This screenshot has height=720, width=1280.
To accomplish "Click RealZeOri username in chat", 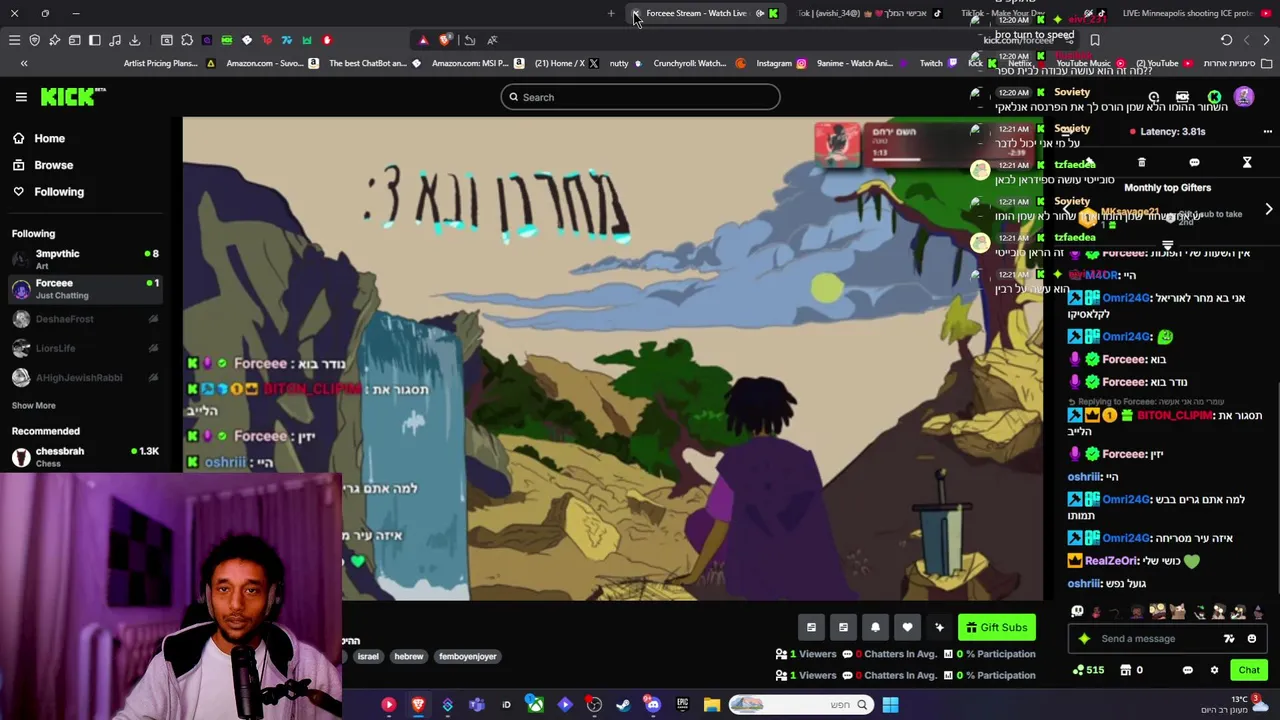I will (1111, 561).
